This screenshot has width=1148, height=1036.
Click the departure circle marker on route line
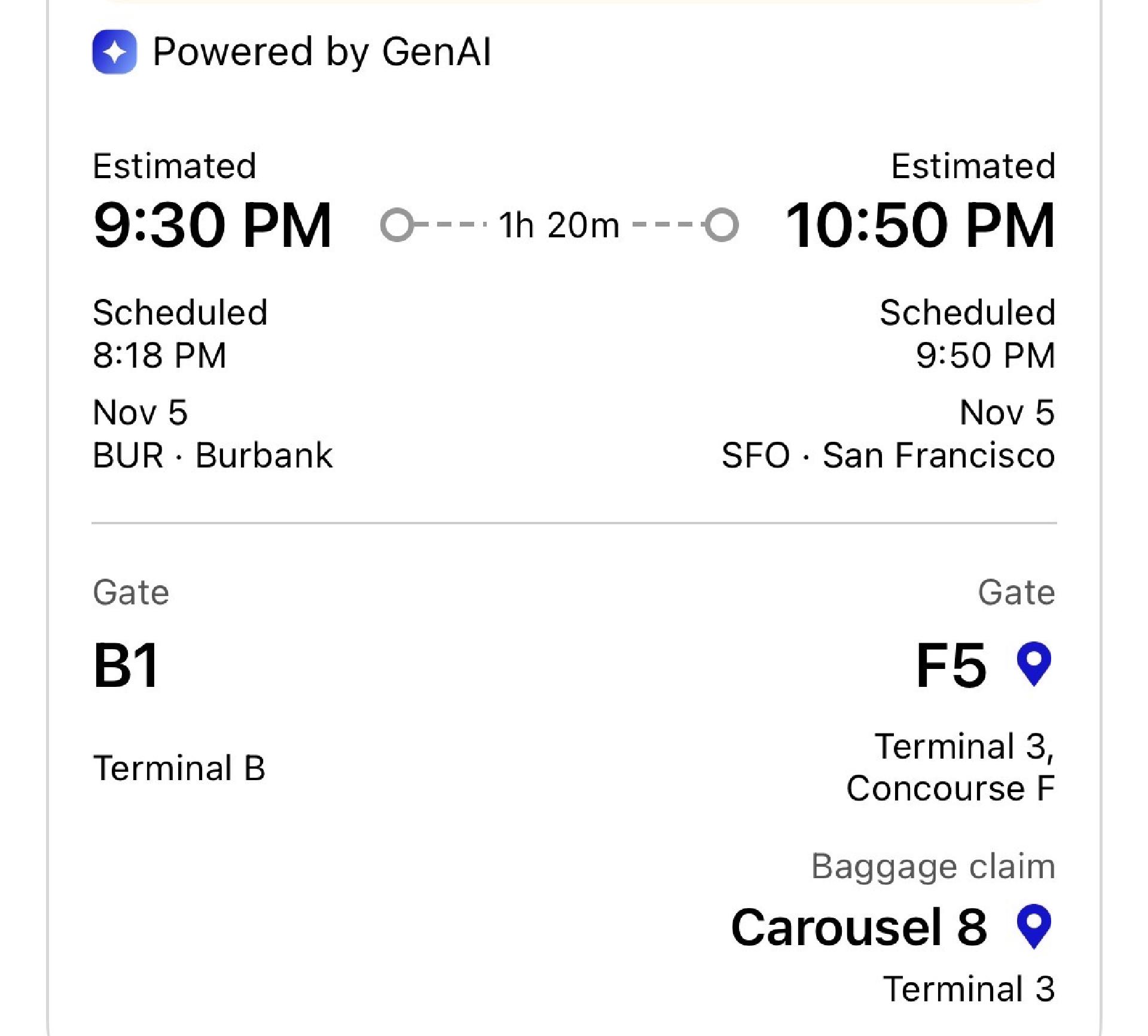[x=397, y=225]
